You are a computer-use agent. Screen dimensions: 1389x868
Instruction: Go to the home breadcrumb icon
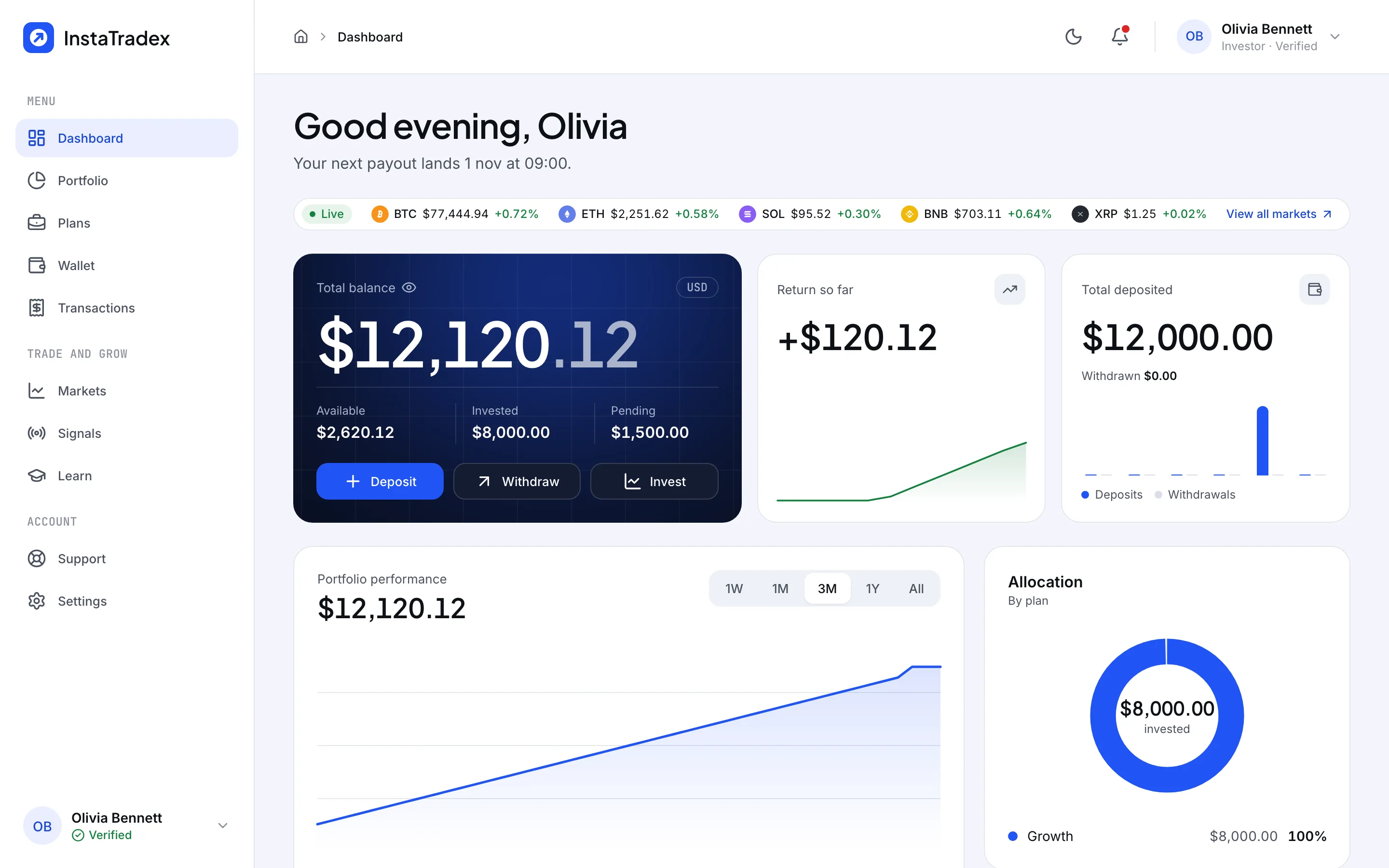(x=301, y=37)
